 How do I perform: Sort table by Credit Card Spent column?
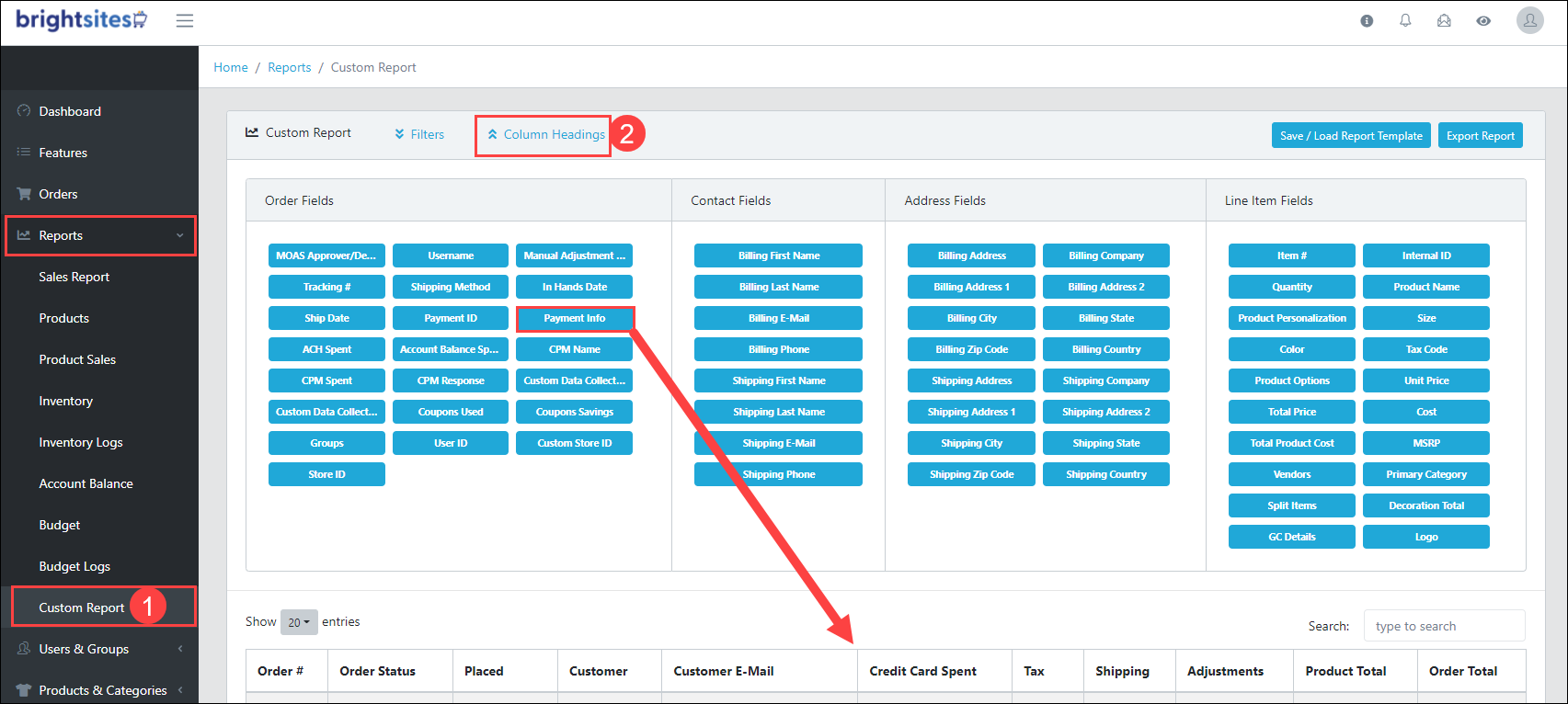[x=934, y=671]
